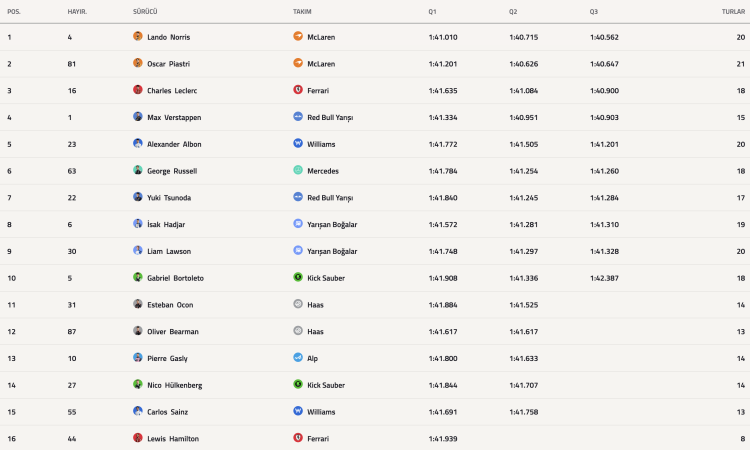Click the Q3 column header
The height and width of the screenshot is (450, 750).
tap(594, 11)
